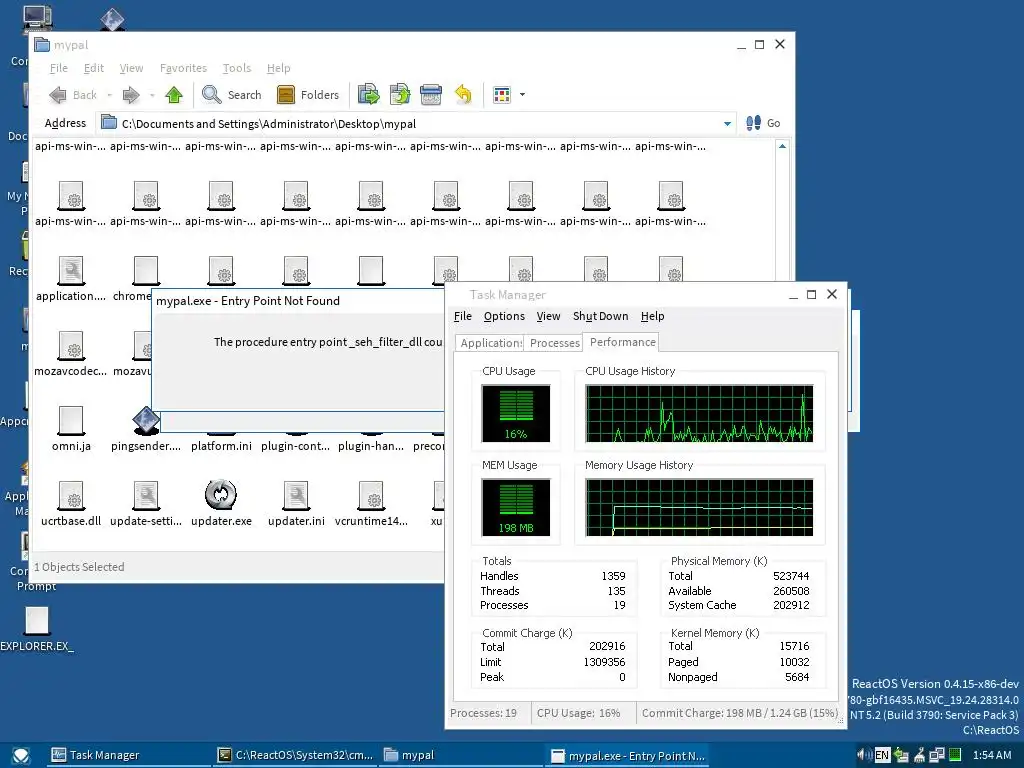Open the Edit menu in mypal window

click(x=93, y=68)
